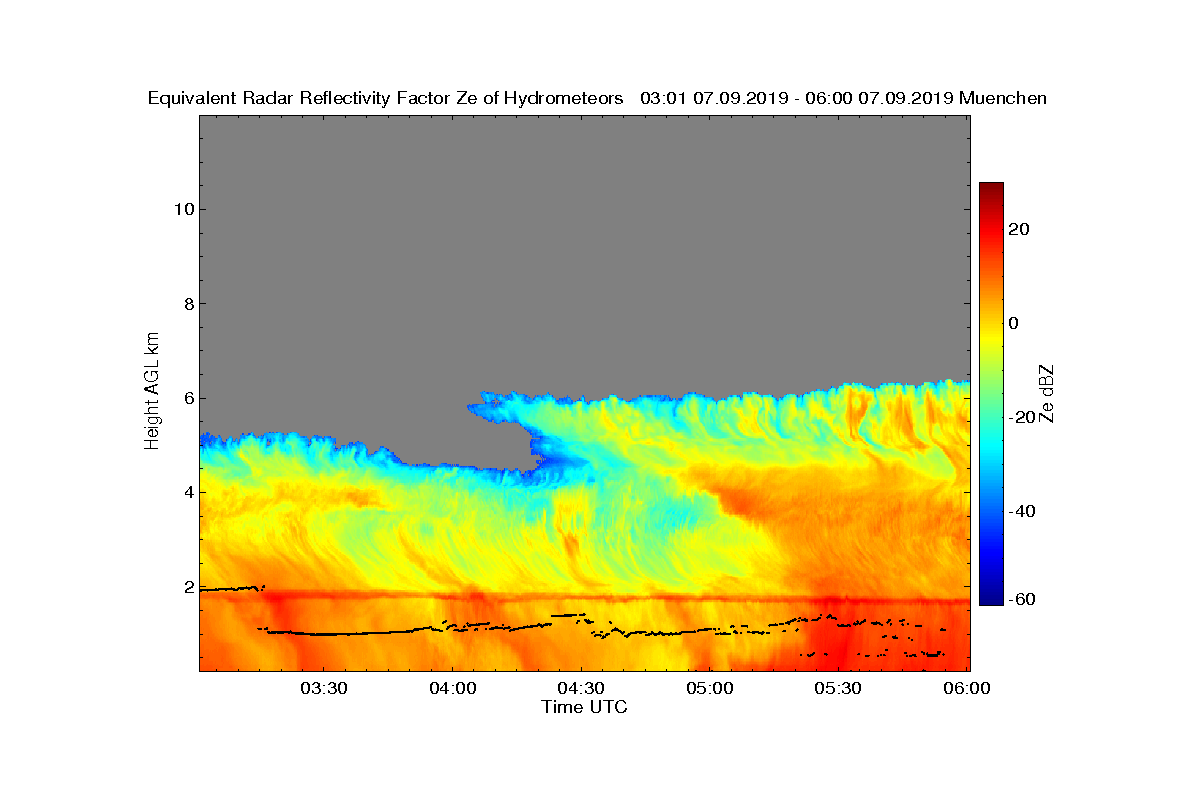
Task: Click the plot title 'Equivalent Radar Reflectivity Factor Ze of Hydrometeors'
Action: pyautogui.click(x=386, y=98)
